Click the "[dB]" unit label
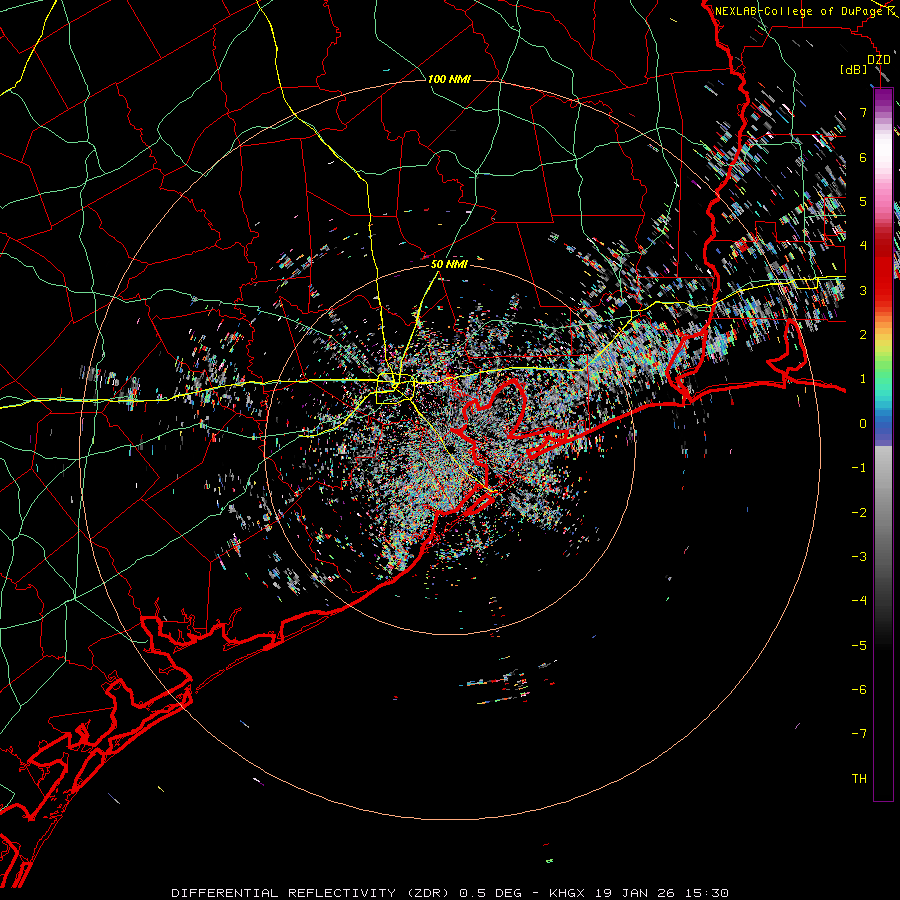 pyautogui.click(x=853, y=69)
